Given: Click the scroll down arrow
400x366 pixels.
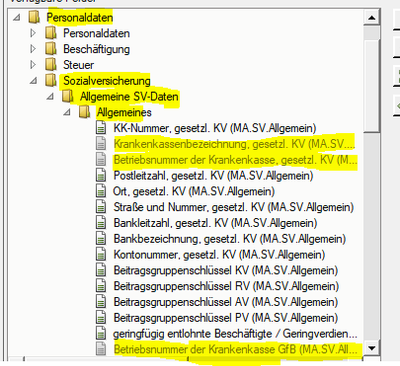Looking at the screenshot, I should [x=372, y=349].
